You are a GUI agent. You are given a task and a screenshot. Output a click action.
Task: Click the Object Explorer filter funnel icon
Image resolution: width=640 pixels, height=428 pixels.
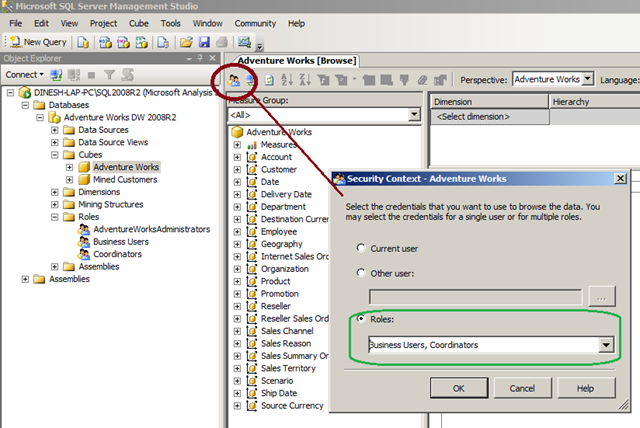pyautogui.click(x=109, y=75)
